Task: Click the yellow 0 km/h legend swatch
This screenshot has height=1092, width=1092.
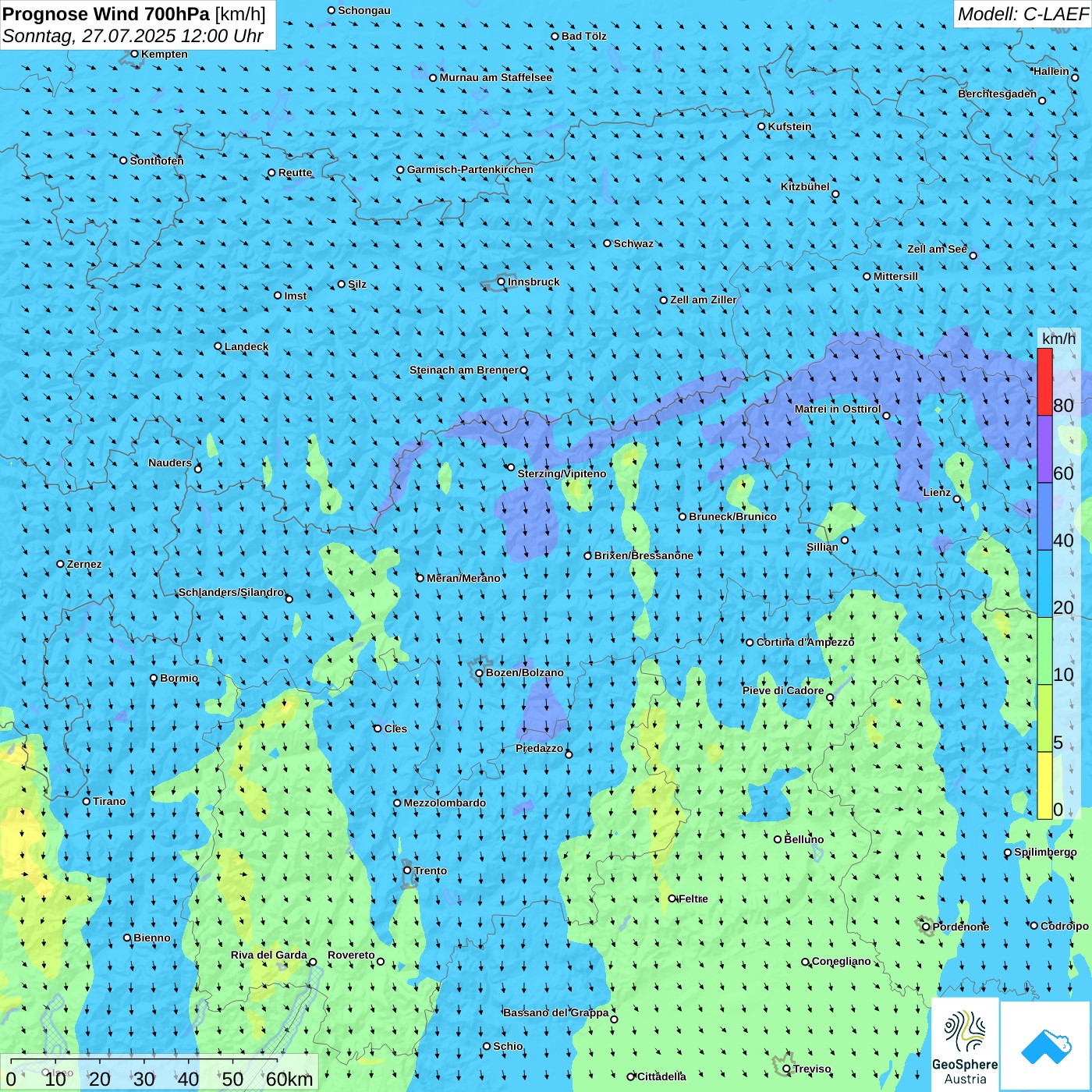Action: tap(1044, 785)
